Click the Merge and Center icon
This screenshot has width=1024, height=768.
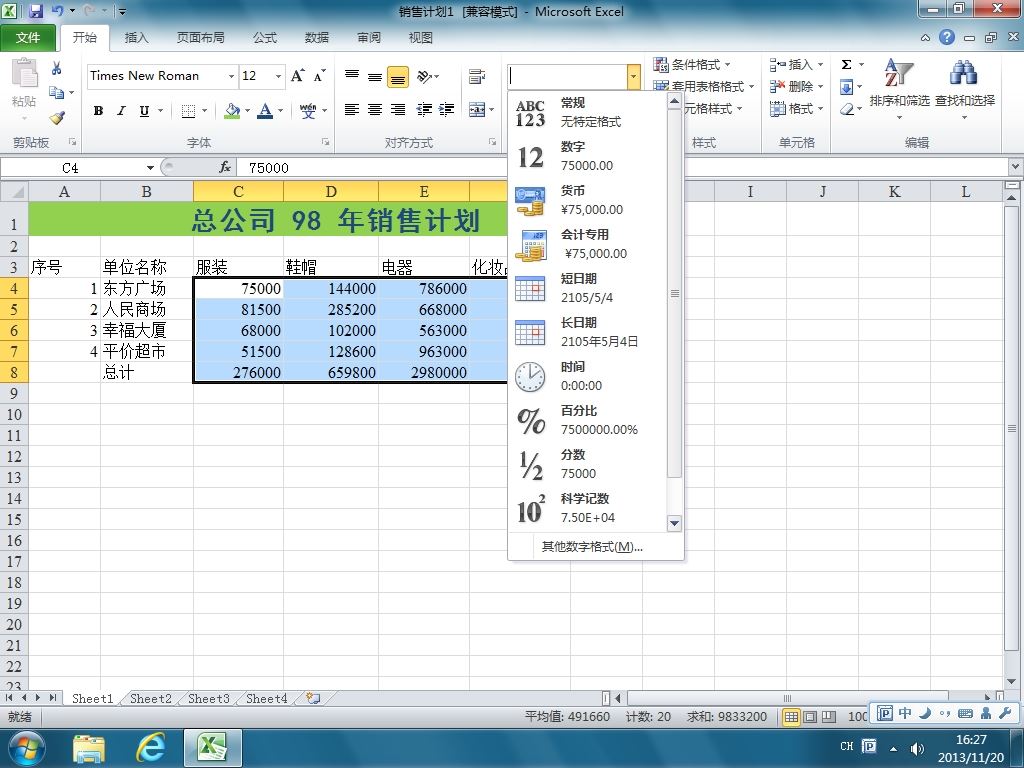[477, 110]
